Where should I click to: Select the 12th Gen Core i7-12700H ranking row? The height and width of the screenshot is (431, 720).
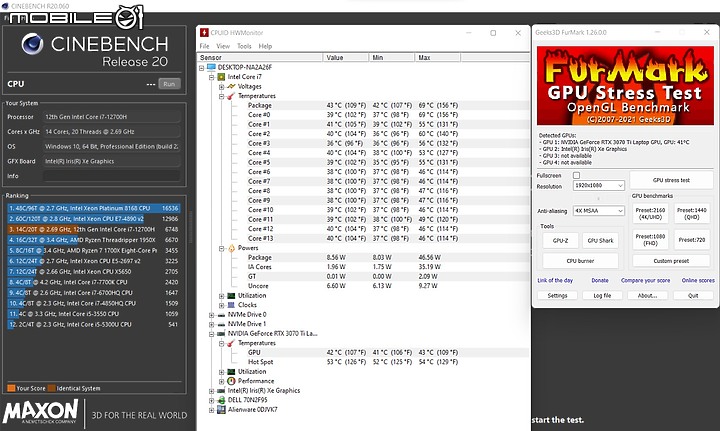click(94, 229)
